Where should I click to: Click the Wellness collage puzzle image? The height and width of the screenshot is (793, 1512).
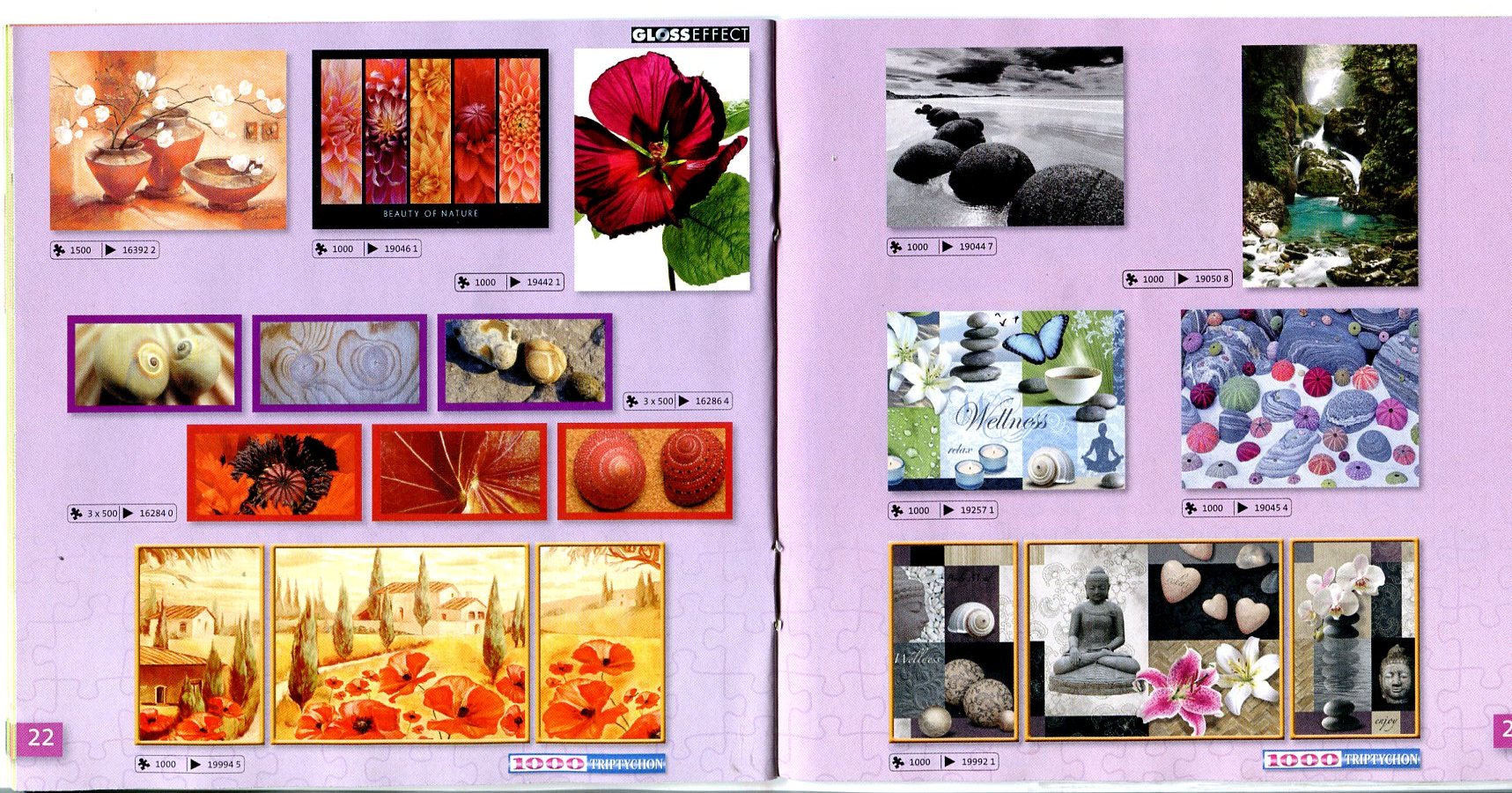1007,400
